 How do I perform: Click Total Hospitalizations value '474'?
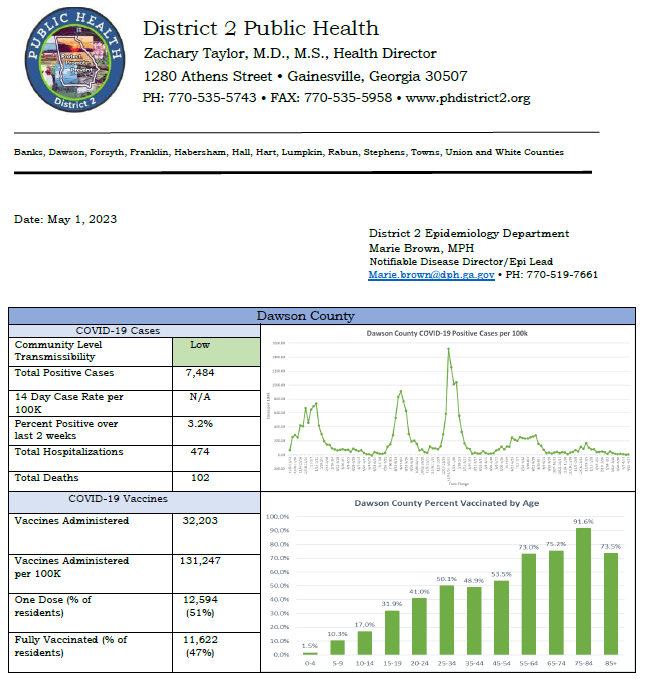tap(200, 452)
